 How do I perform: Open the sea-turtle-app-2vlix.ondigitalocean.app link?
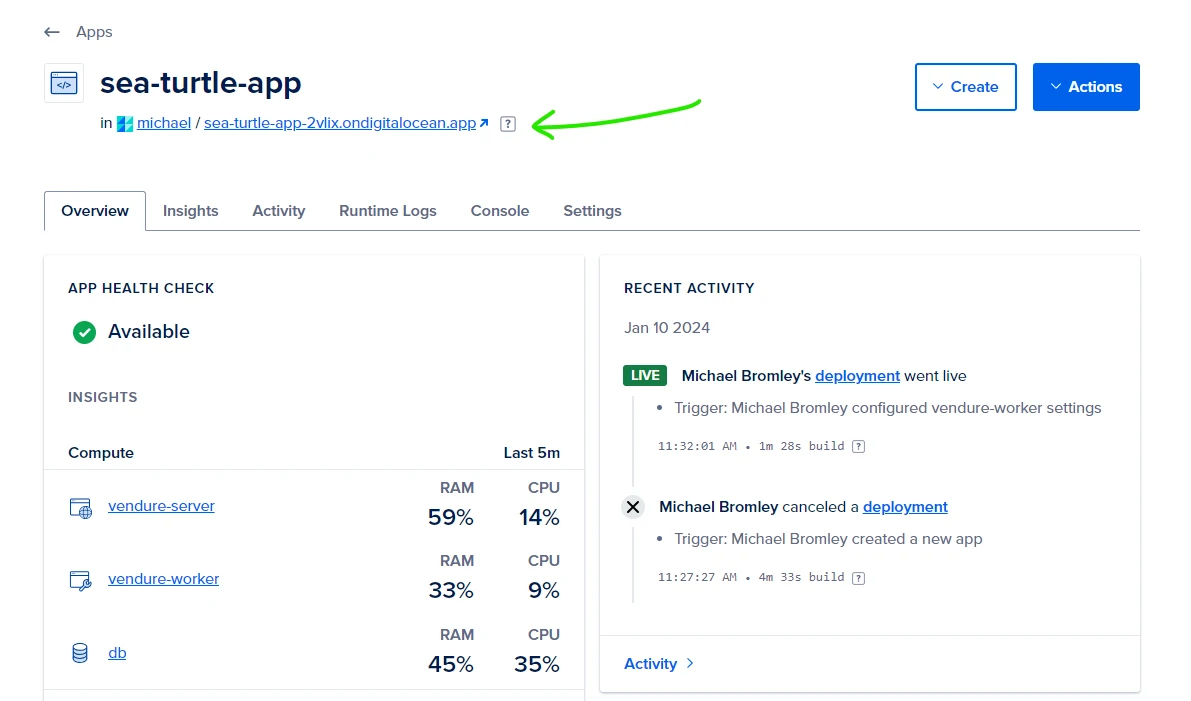pos(340,123)
